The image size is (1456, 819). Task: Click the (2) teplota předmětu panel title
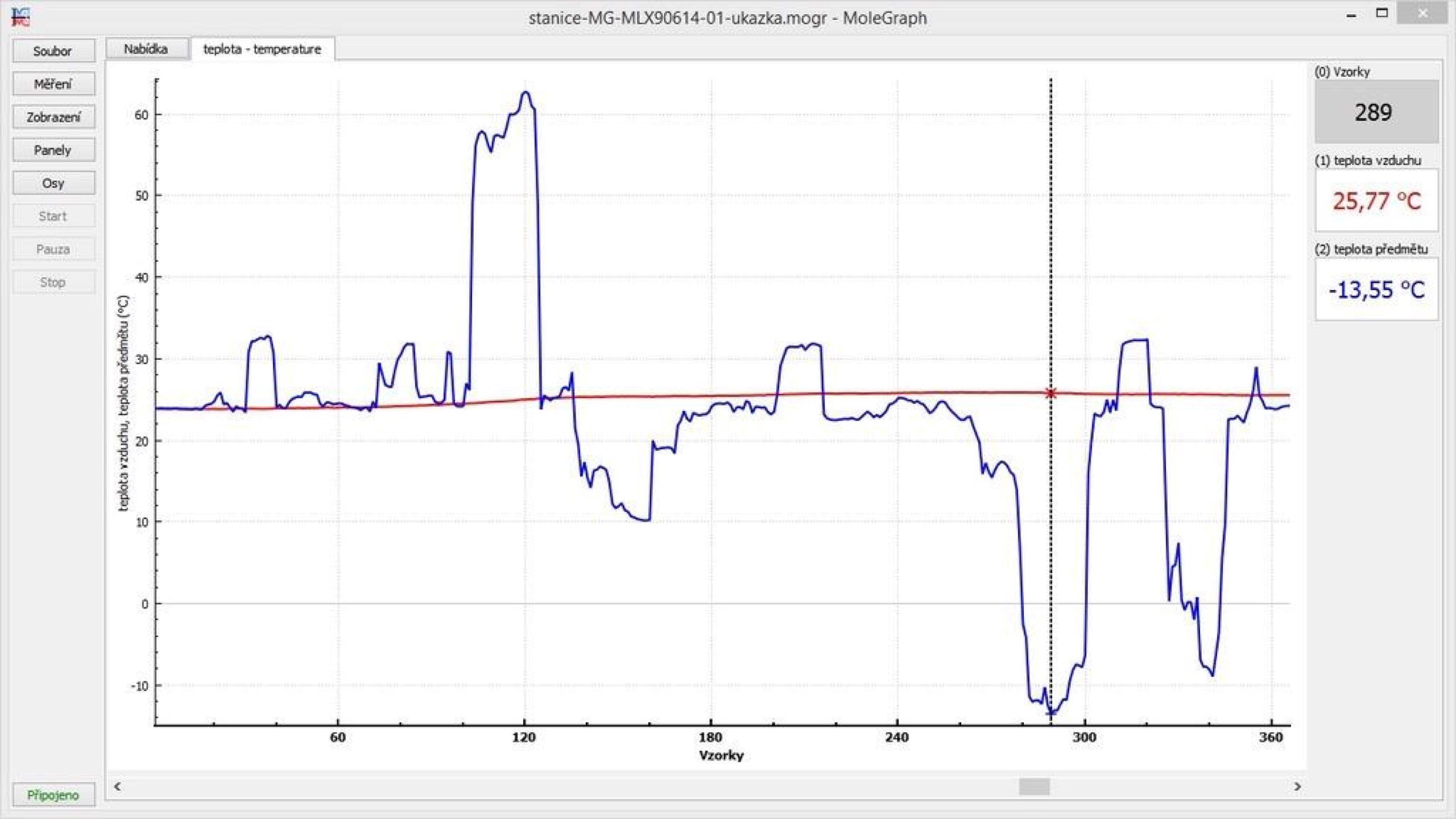(1371, 249)
